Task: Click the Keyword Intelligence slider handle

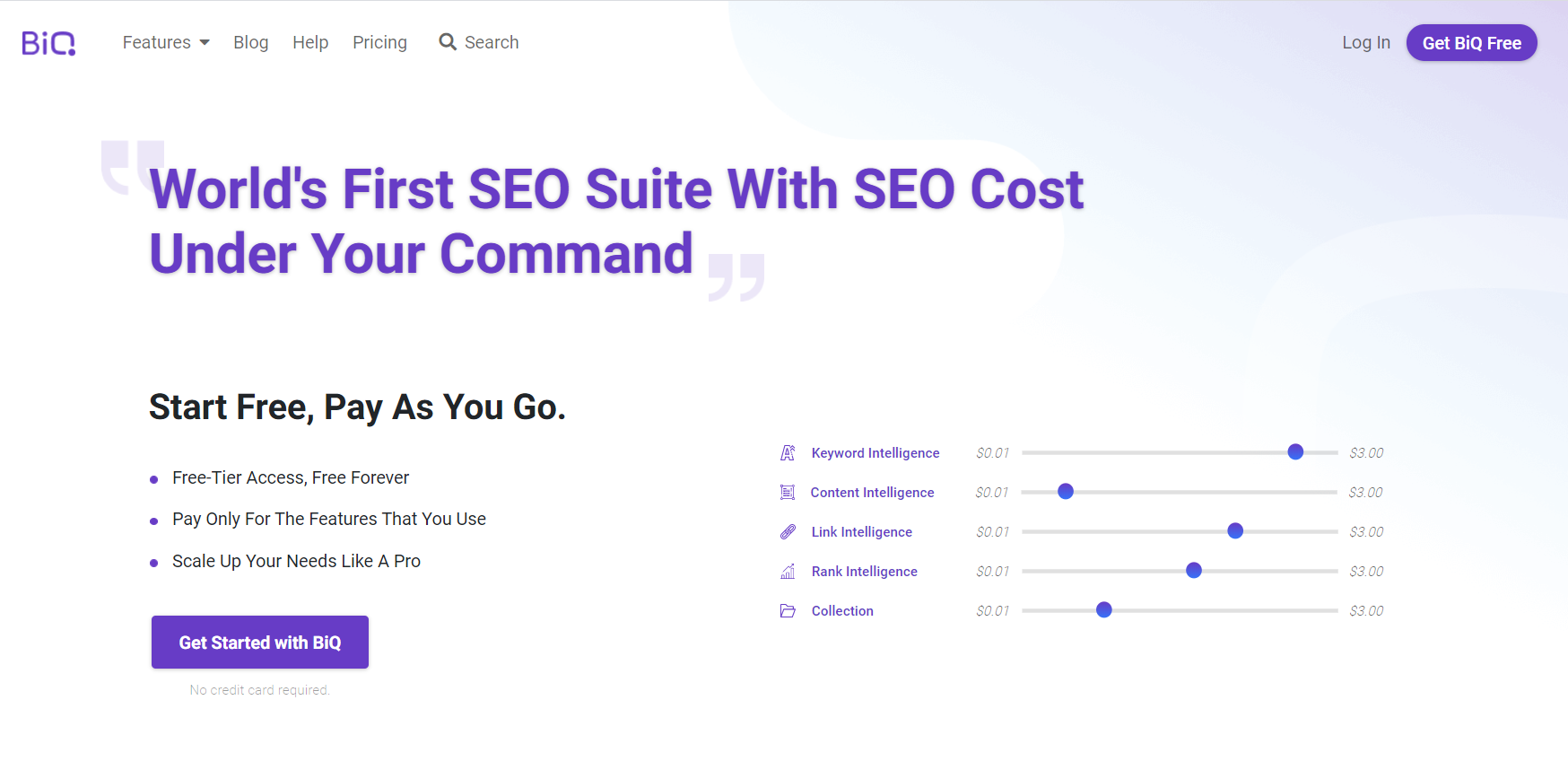Action: click(x=1295, y=451)
